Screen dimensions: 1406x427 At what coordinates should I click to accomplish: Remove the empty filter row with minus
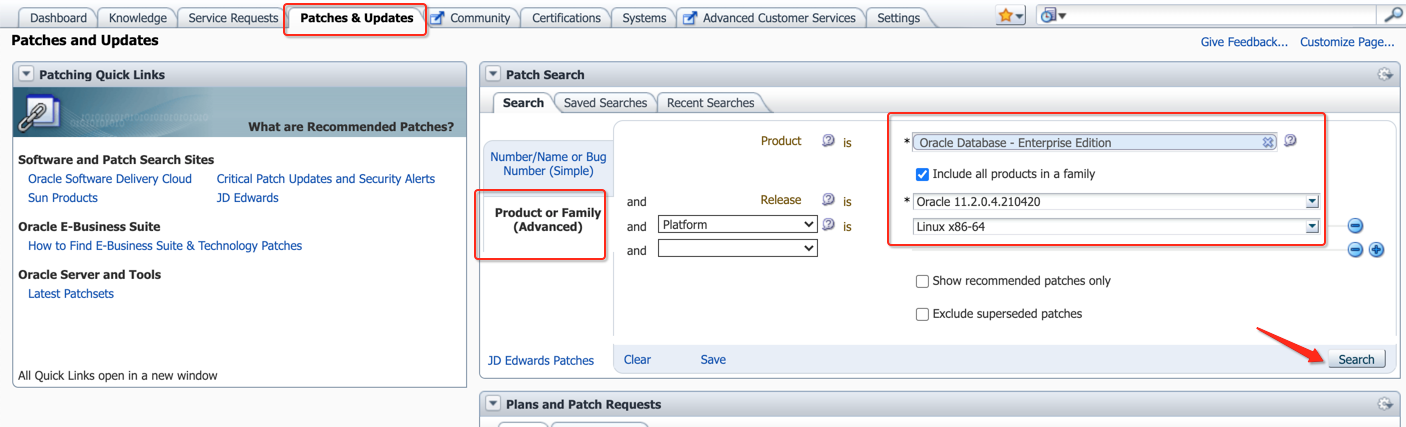tap(1355, 249)
